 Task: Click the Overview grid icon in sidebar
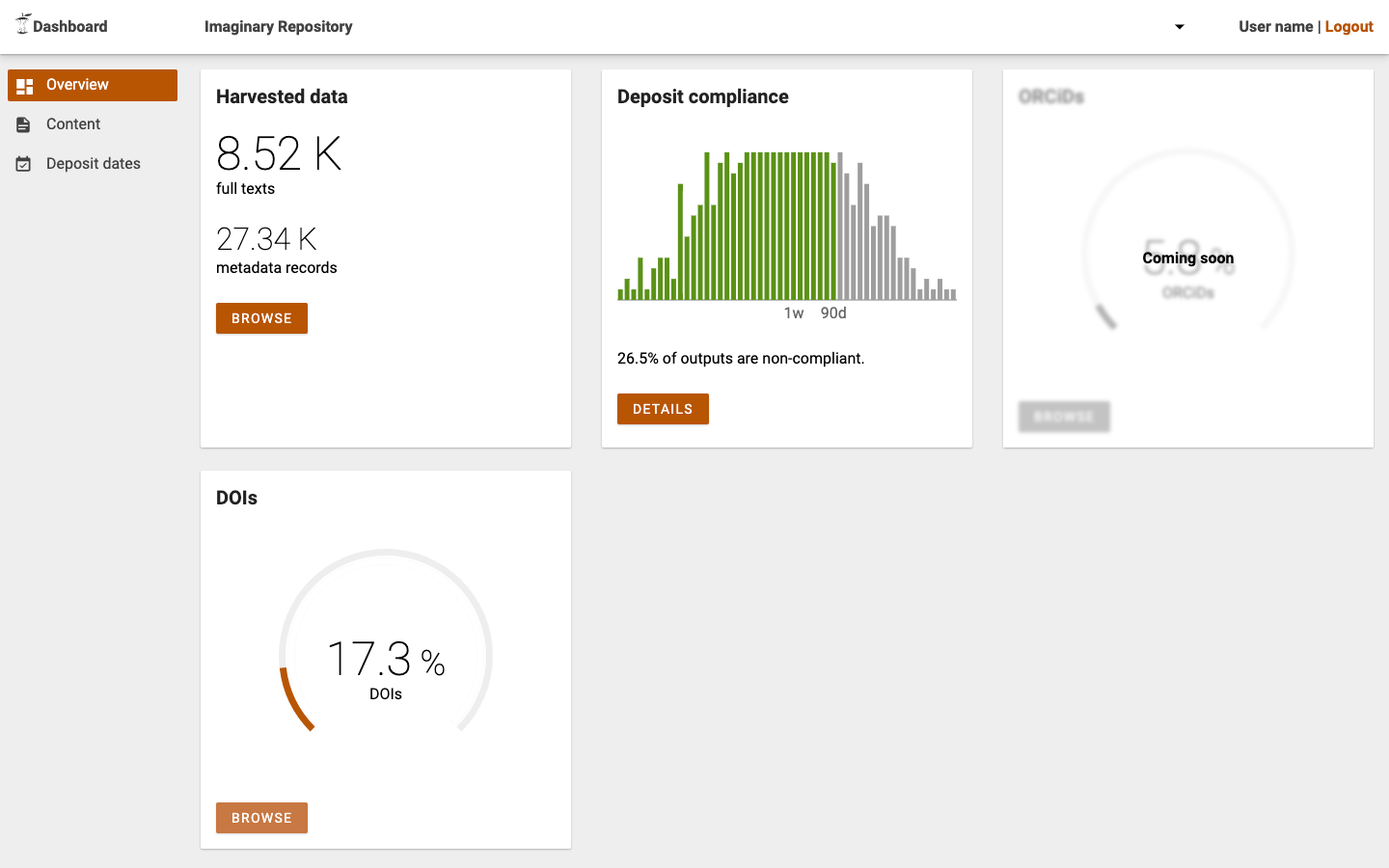[25, 86]
